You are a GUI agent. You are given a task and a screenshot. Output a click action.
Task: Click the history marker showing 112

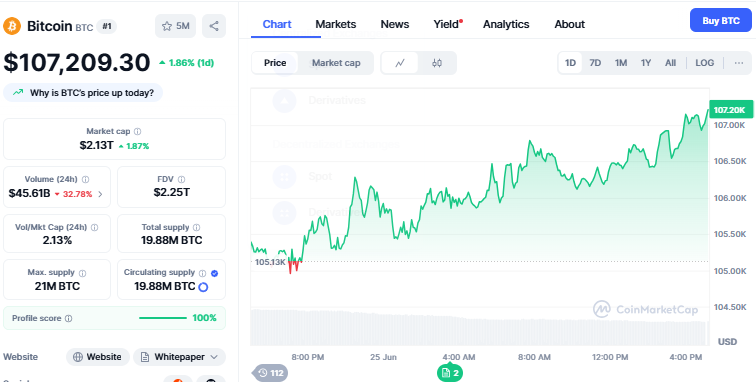(270, 373)
